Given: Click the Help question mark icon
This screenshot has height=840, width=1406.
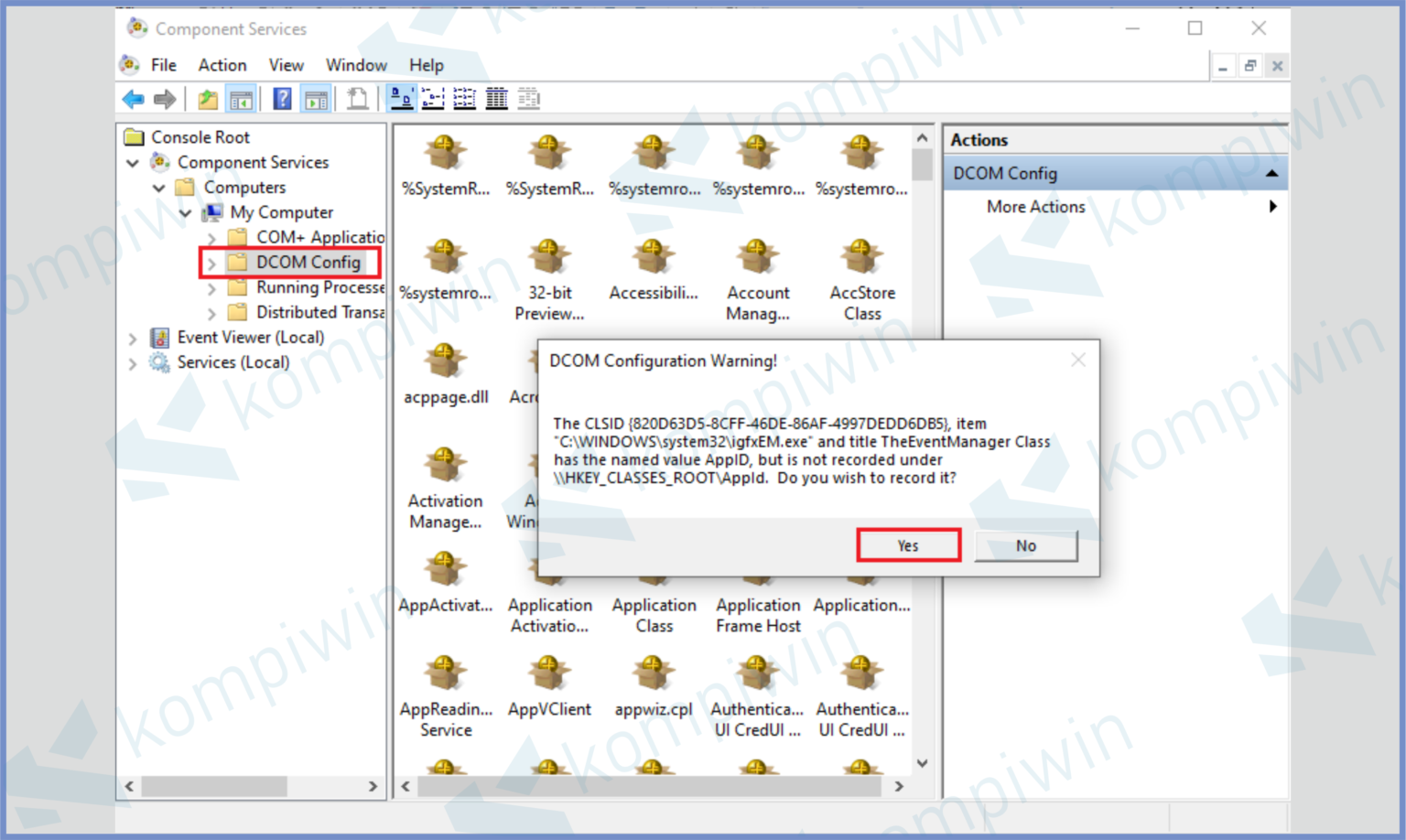Looking at the screenshot, I should pos(281,98).
